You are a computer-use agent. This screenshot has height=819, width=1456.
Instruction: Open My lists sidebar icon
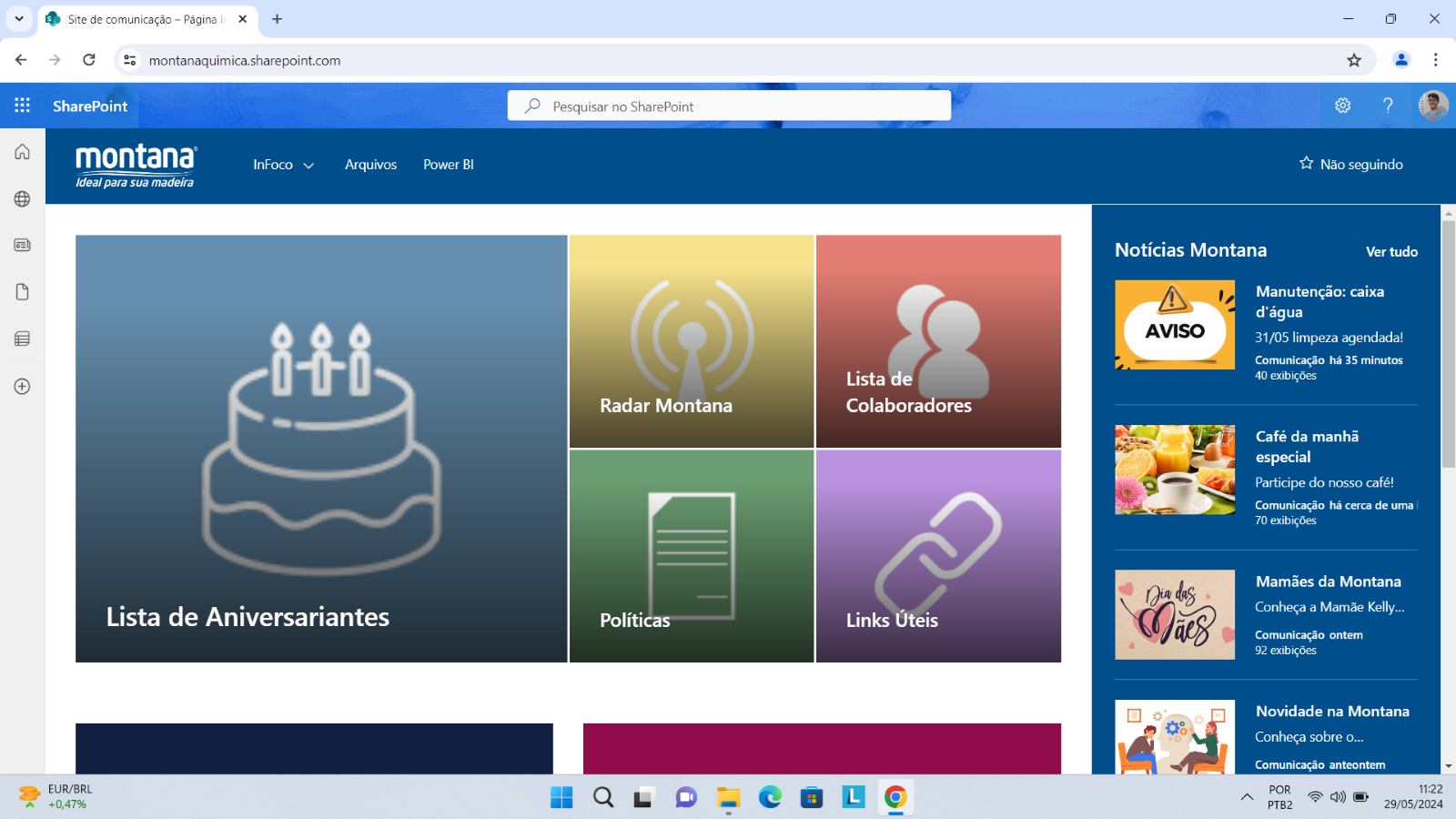pos(23,339)
